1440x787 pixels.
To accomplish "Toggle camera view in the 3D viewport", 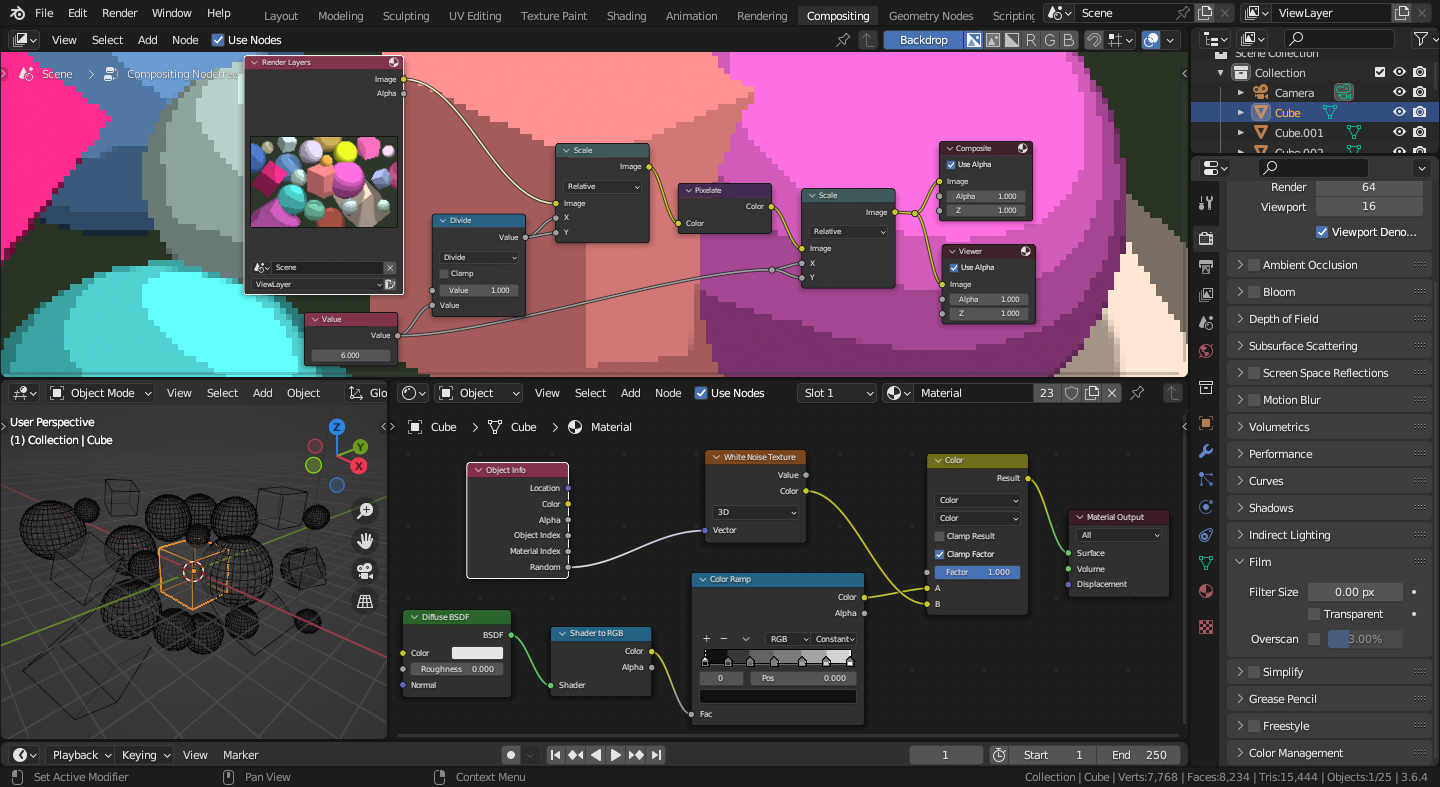I will click(x=366, y=571).
